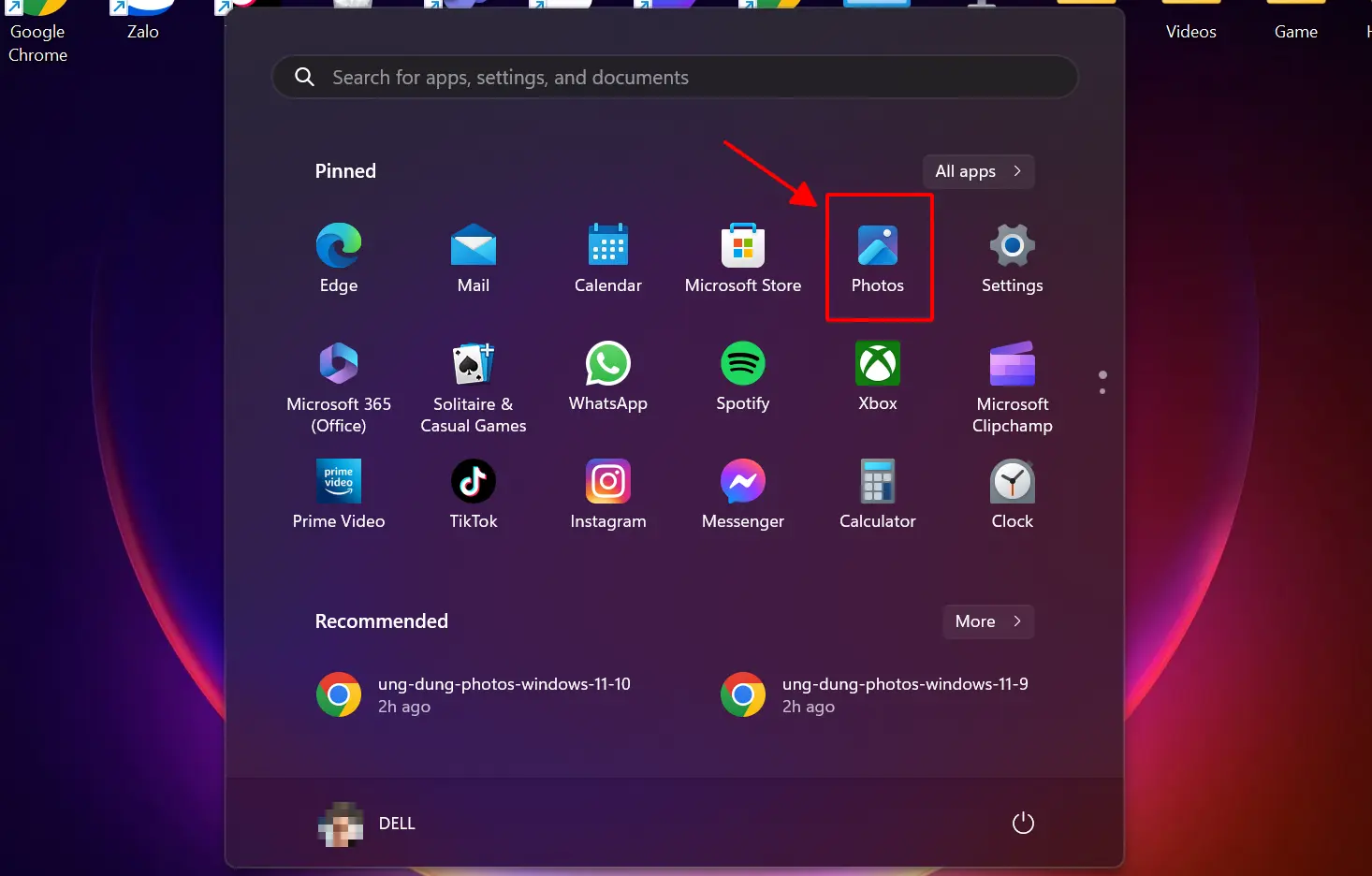
Task: Click the search magnifier icon
Action: click(304, 77)
